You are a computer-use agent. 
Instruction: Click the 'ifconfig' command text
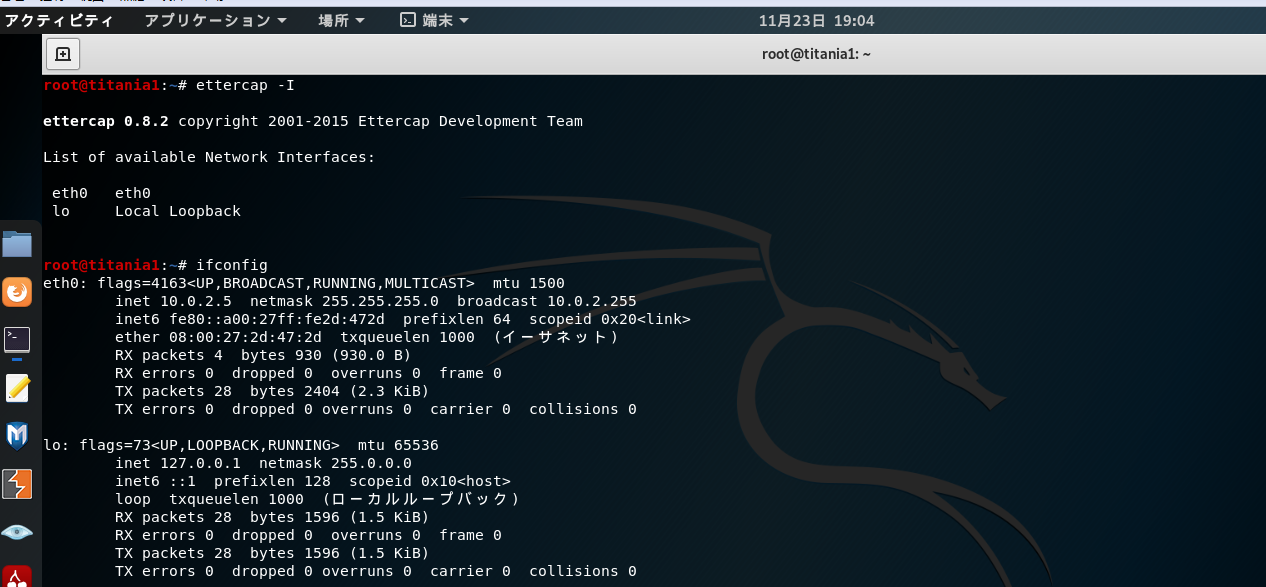[232, 265]
